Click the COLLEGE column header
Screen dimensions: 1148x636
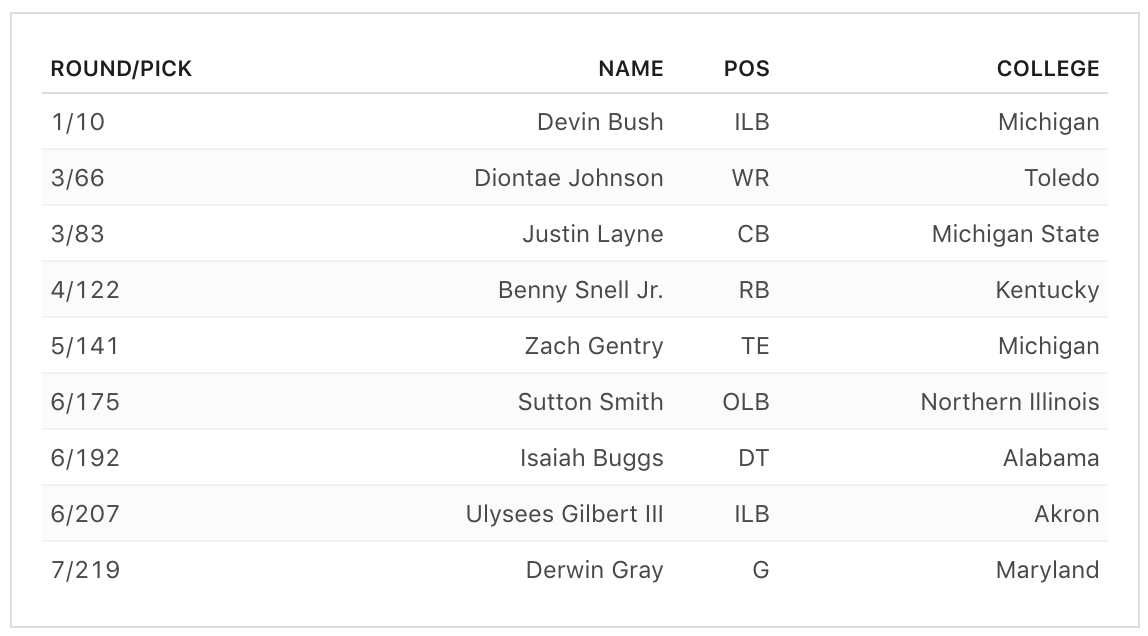(x=1047, y=69)
